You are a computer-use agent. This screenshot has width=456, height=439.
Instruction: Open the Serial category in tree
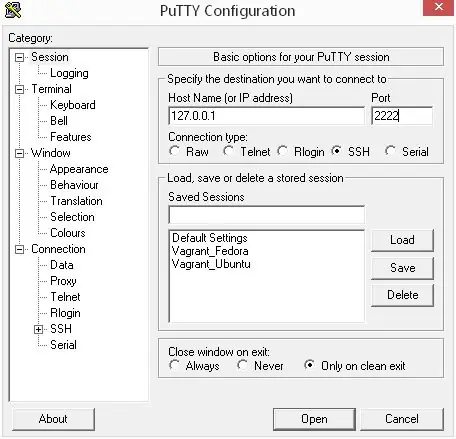[63, 345]
